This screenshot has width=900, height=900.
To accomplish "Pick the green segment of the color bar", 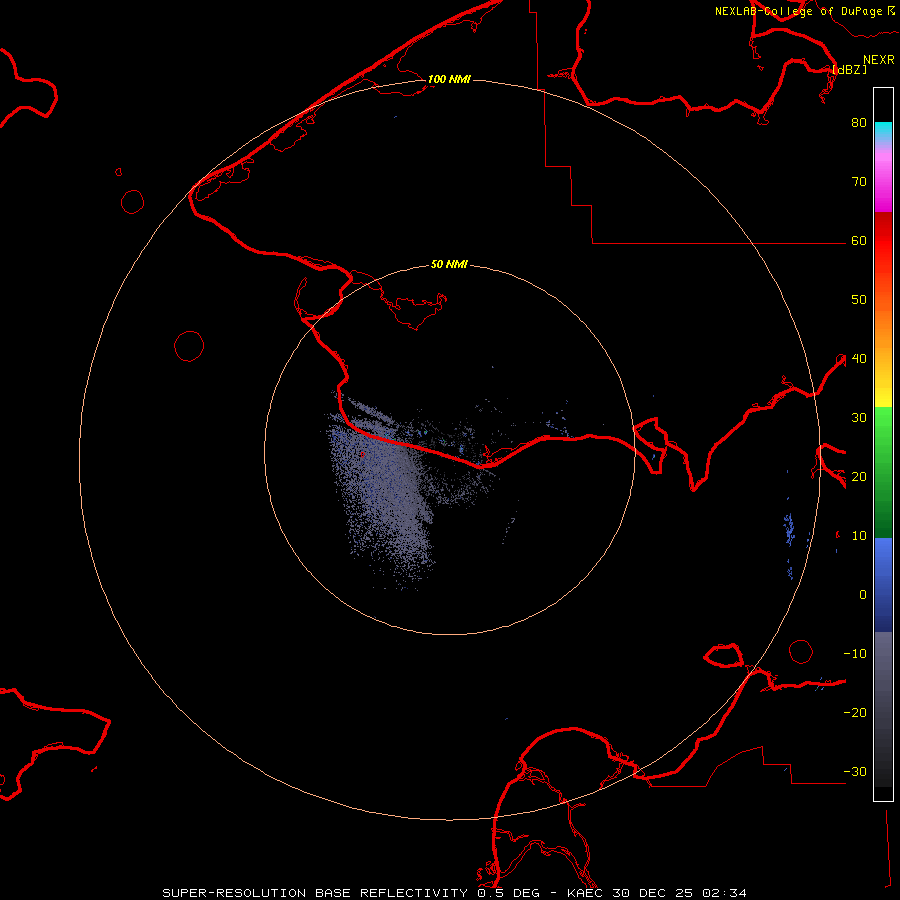I will [x=883, y=472].
